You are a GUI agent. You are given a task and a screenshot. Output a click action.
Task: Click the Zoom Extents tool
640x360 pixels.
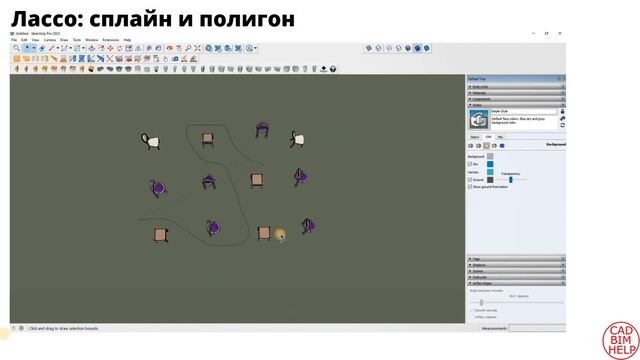pyautogui.click(x=198, y=48)
